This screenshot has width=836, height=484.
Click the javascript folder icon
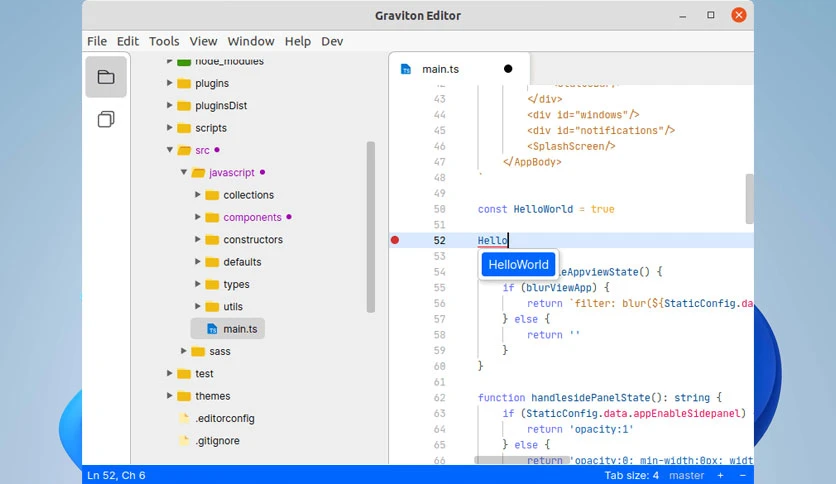198,173
